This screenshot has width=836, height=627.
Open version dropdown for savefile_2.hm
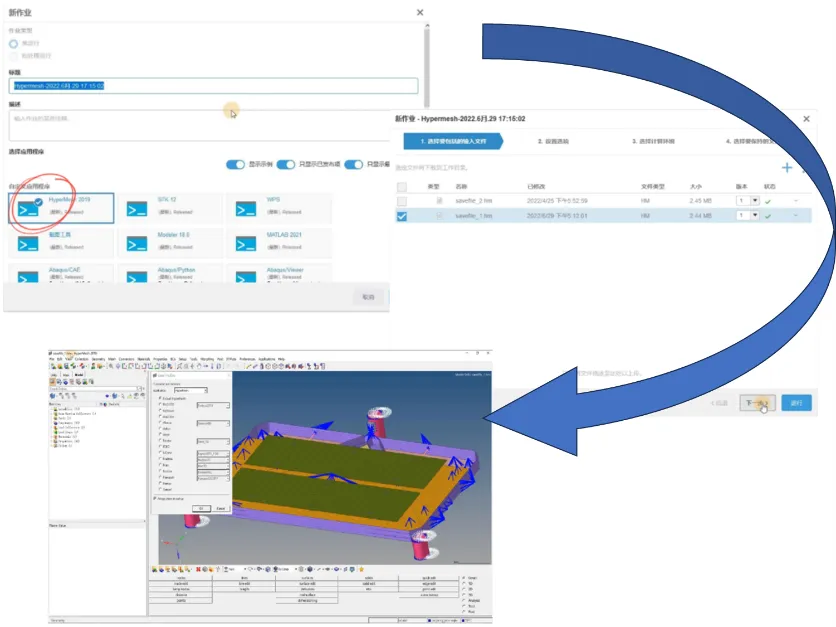pyautogui.click(x=755, y=201)
